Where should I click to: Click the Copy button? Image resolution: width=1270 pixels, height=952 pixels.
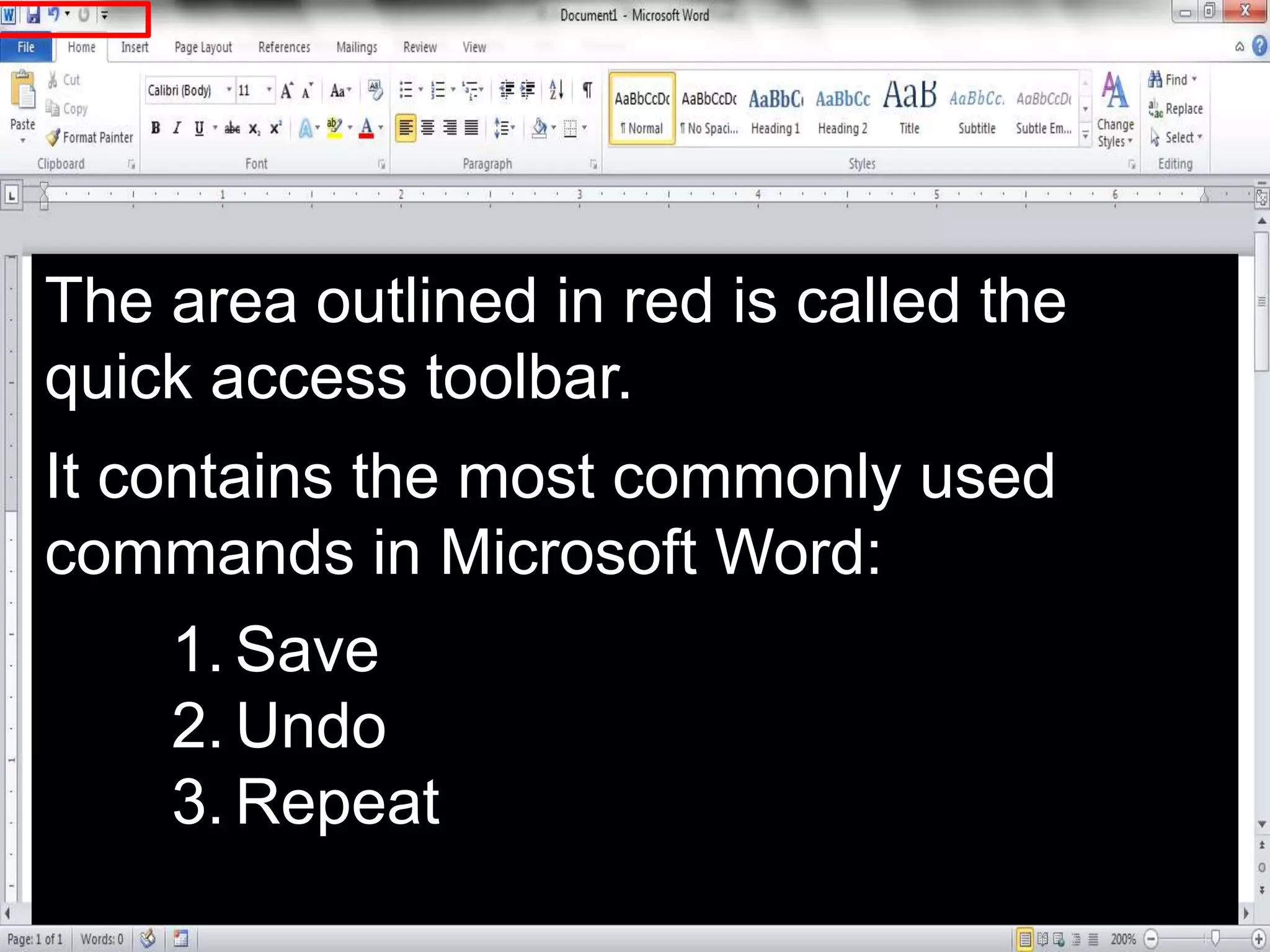66,108
